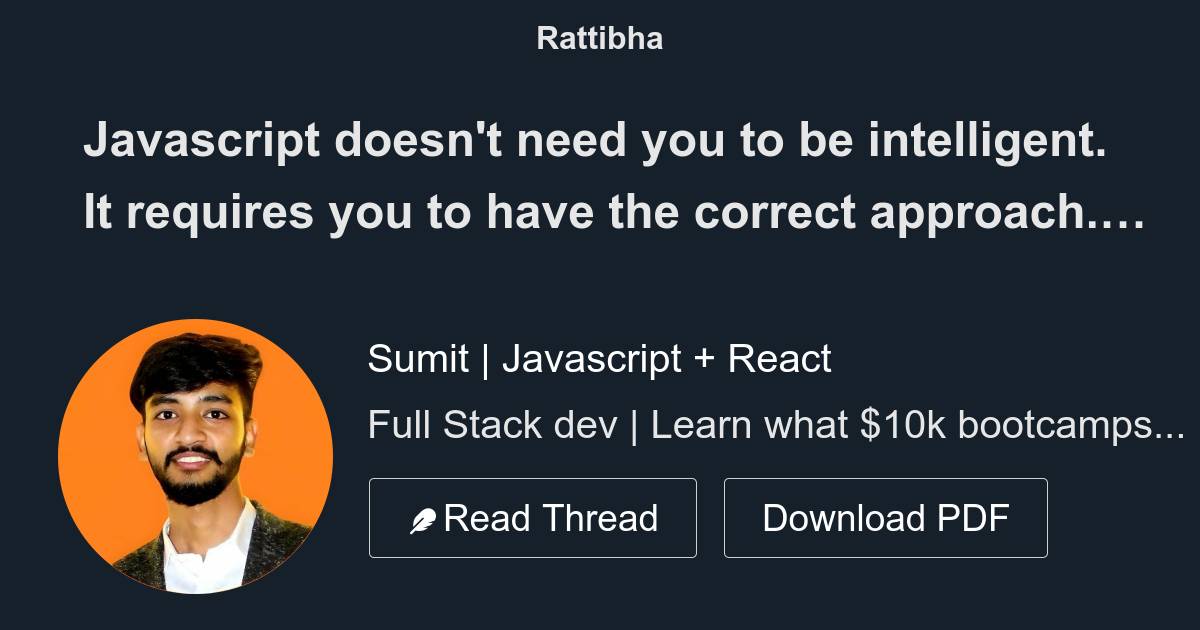Click the quill feather icon on Read Thread

point(424,517)
